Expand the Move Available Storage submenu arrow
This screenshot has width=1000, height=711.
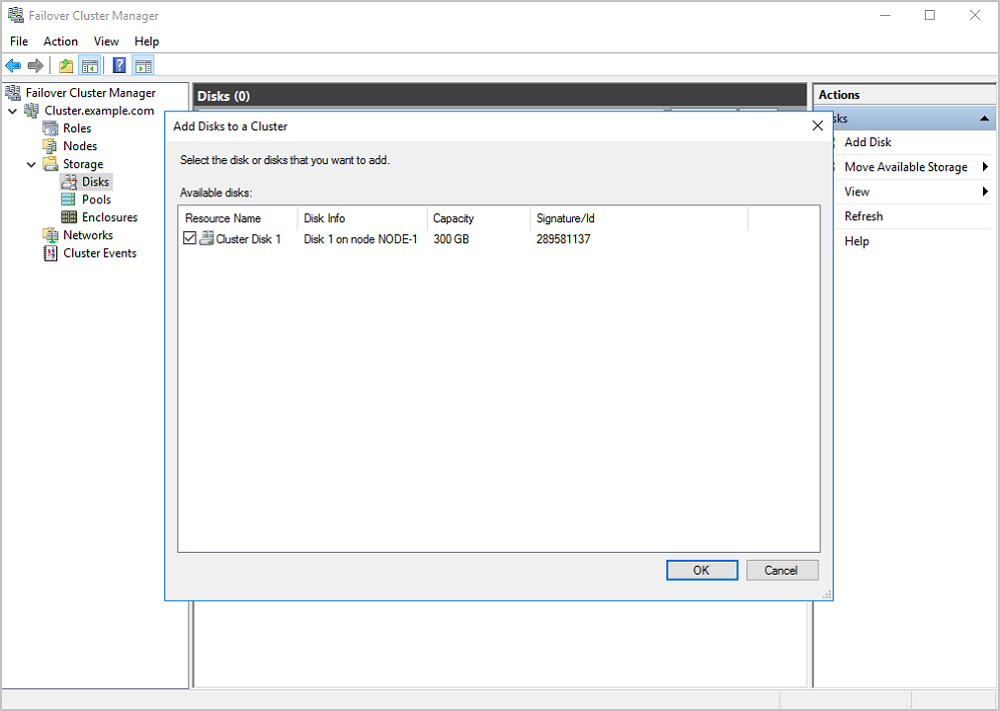(985, 167)
